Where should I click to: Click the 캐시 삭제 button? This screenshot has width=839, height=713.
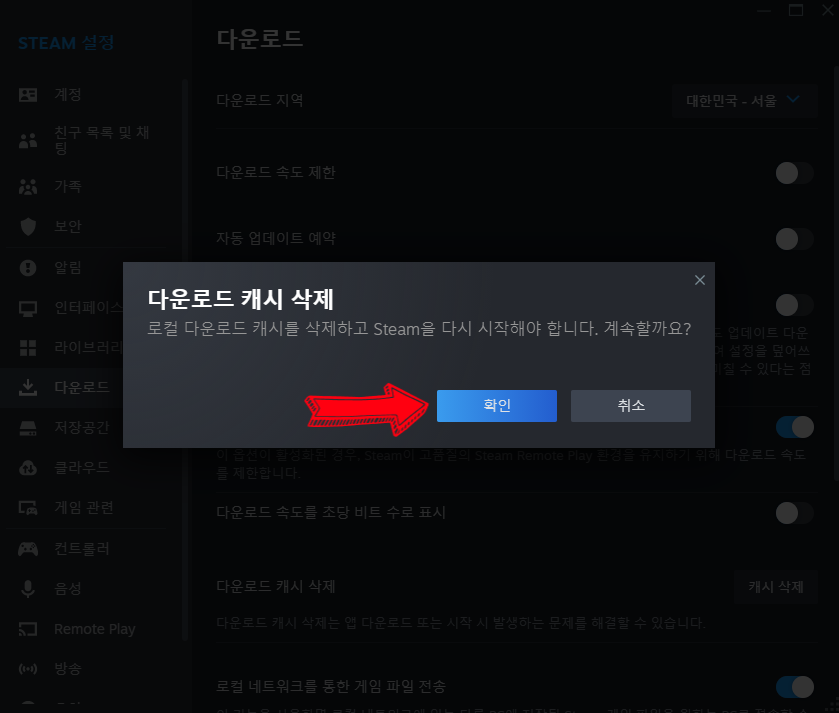775,587
